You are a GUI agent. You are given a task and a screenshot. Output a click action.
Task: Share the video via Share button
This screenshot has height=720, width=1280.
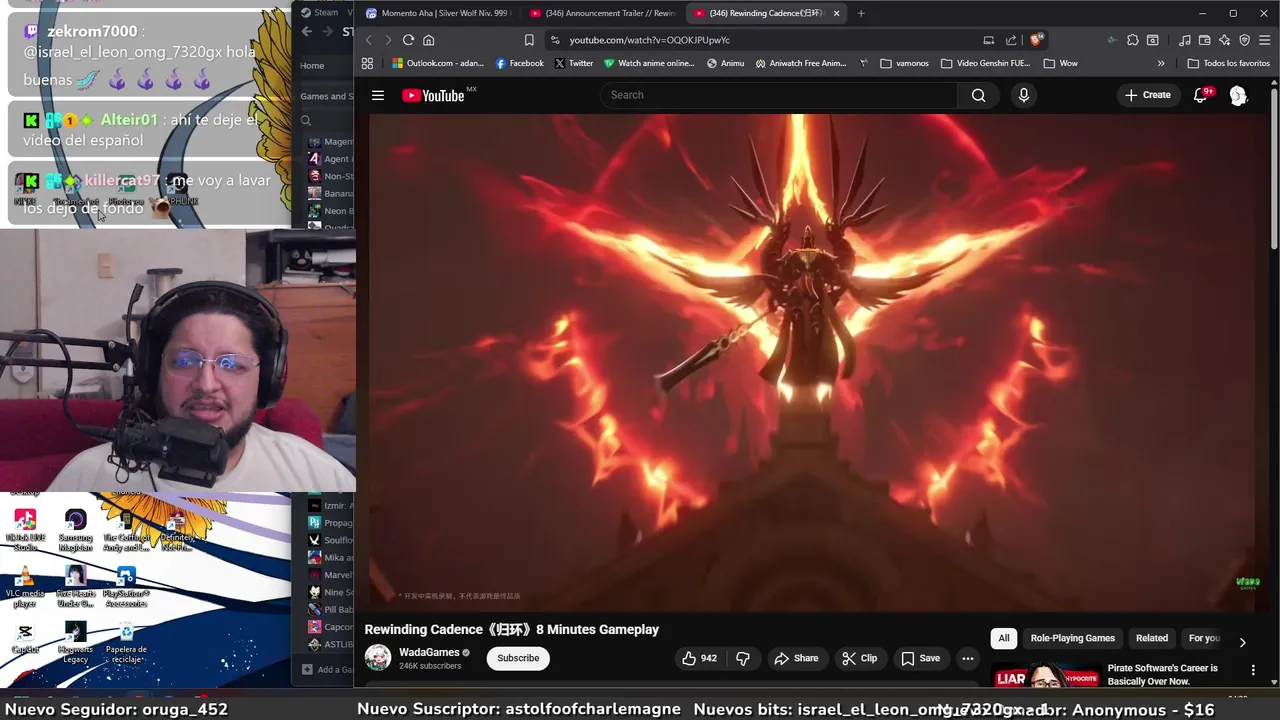click(796, 658)
